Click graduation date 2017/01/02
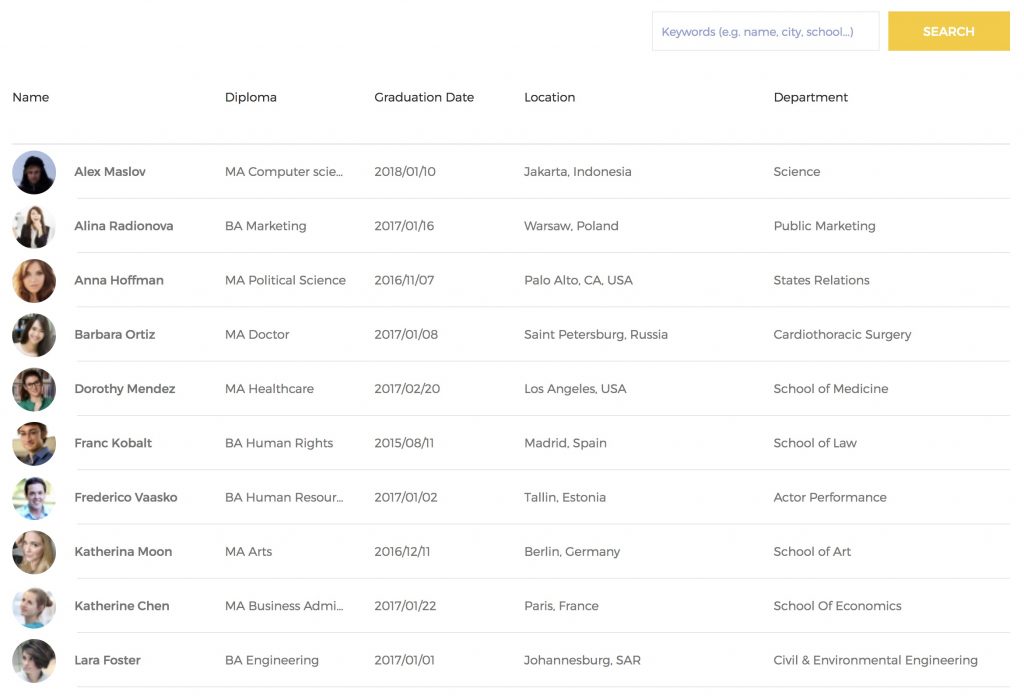The image size is (1024, 696). [406, 497]
